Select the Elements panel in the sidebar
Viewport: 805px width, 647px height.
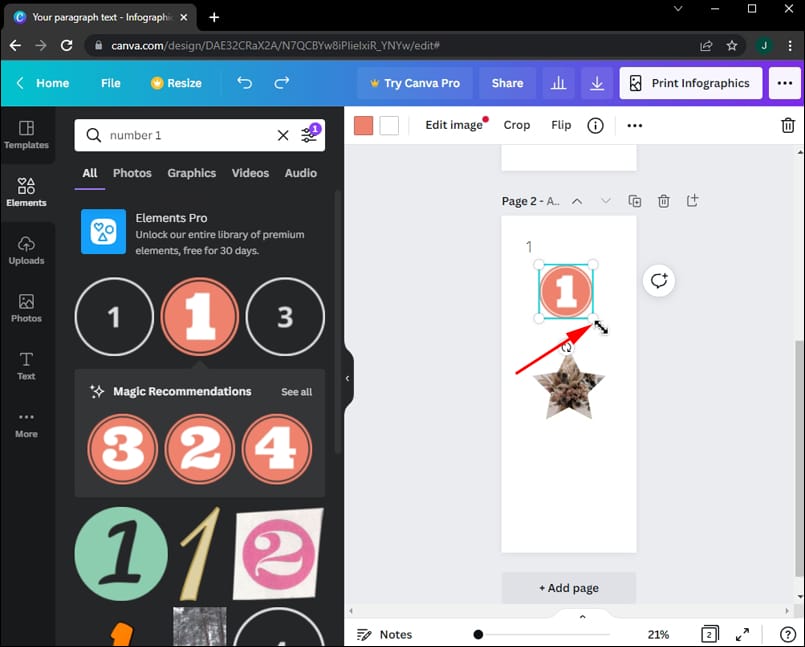26,192
